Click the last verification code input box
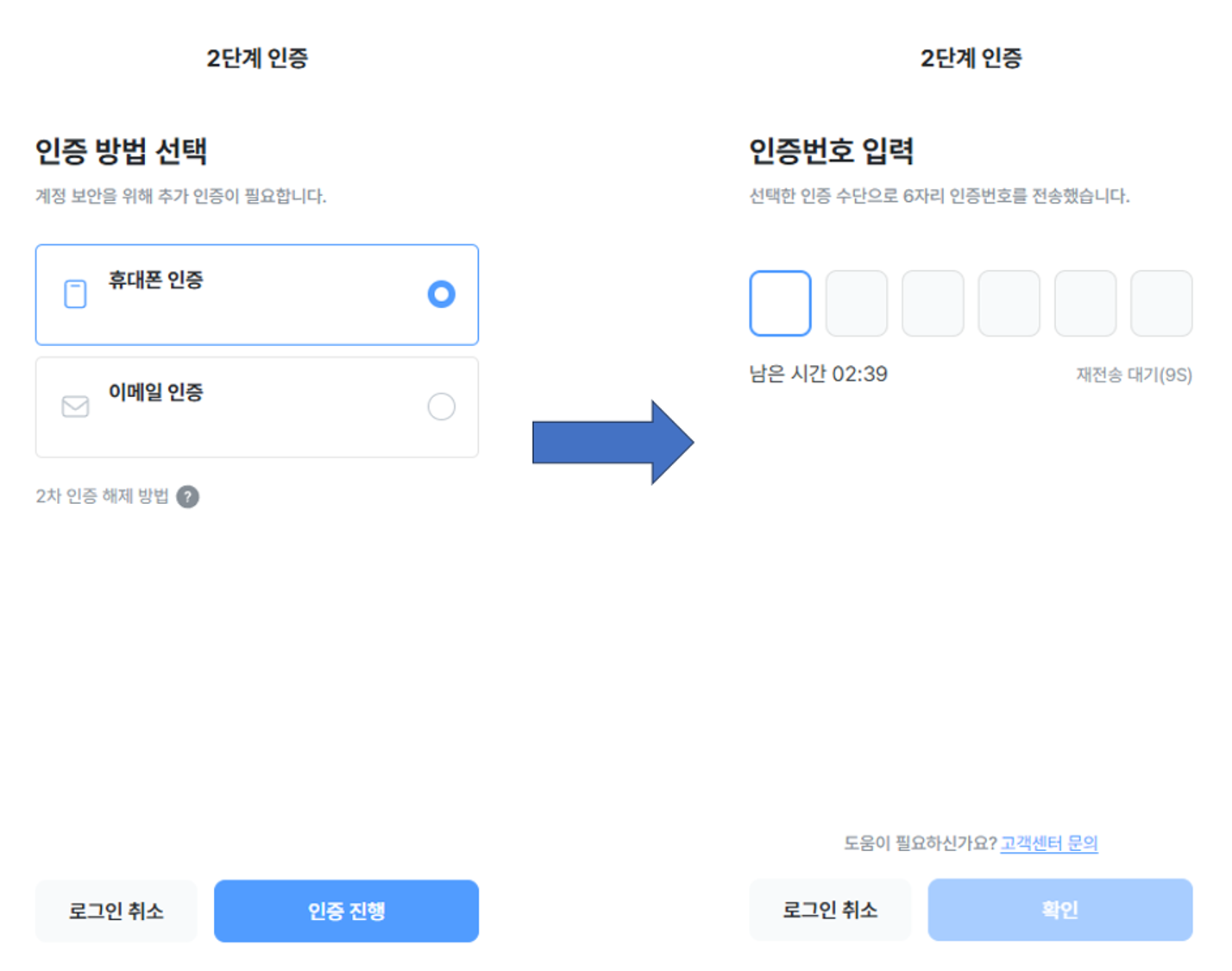 tap(1161, 303)
